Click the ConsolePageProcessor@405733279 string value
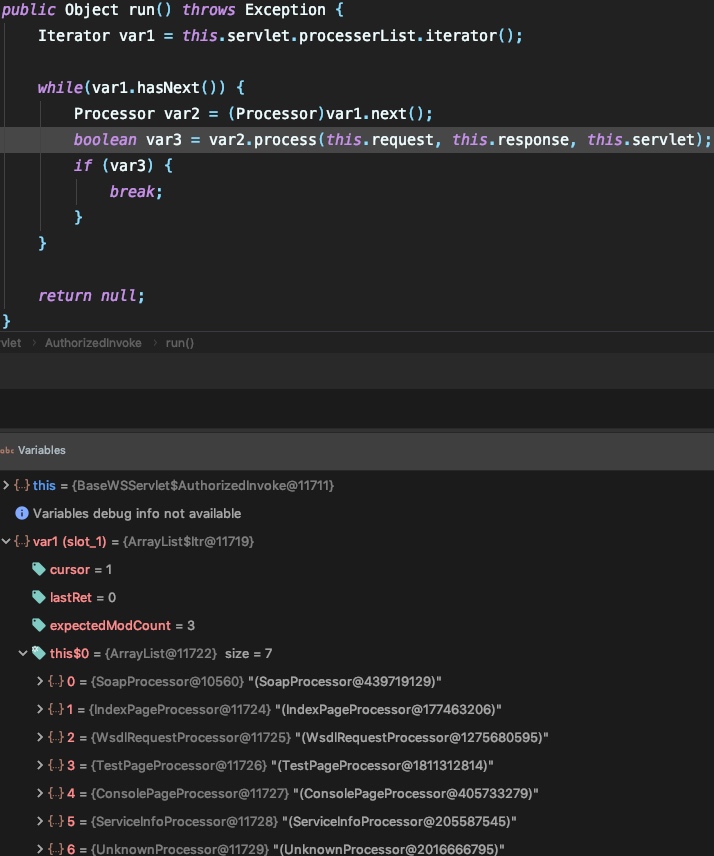This screenshot has height=856, width=714. [415, 793]
